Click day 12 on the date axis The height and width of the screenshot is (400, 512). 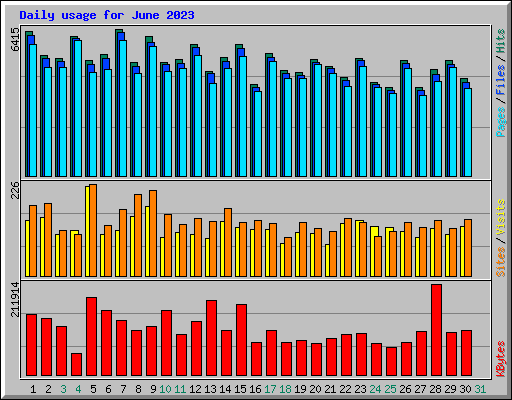(x=195, y=389)
